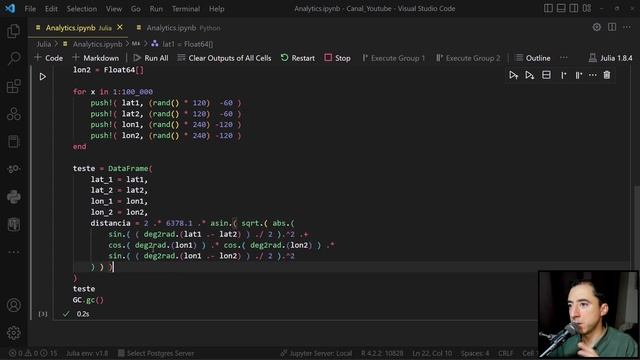Open the Python view in activity bar

pyautogui.click(x=13, y=197)
